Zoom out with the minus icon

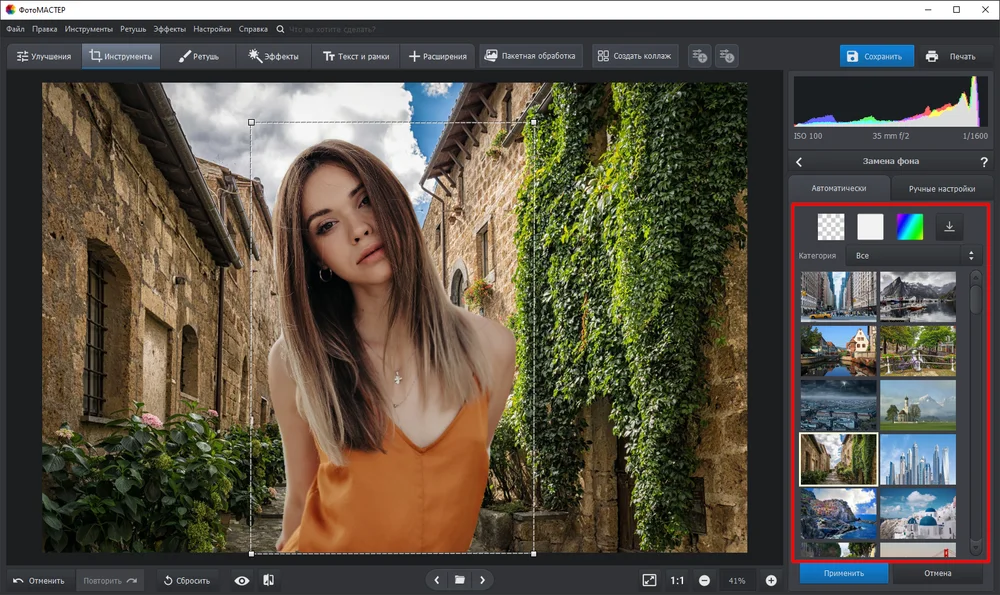tap(704, 580)
